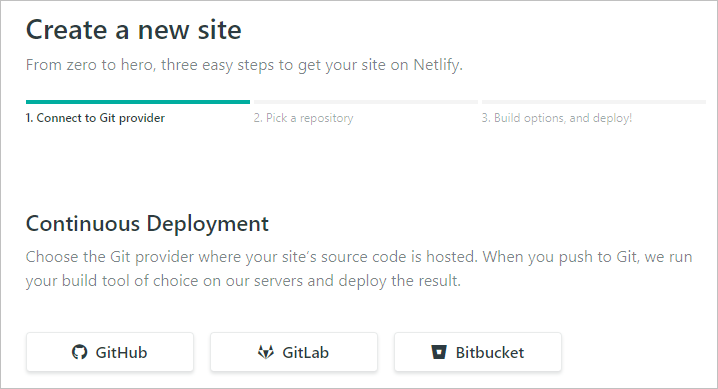Click the Continuous Deployment heading
Image resolution: width=718 pixels, height=389 pixels.
coord(147,224)
